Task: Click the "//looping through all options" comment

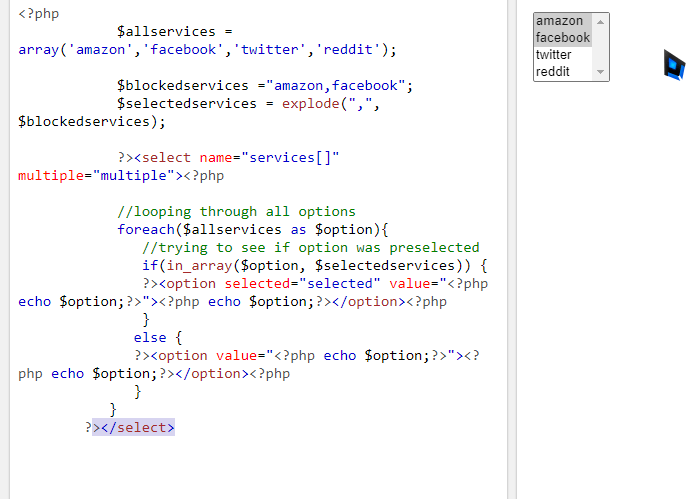Action: pos(236,212)
